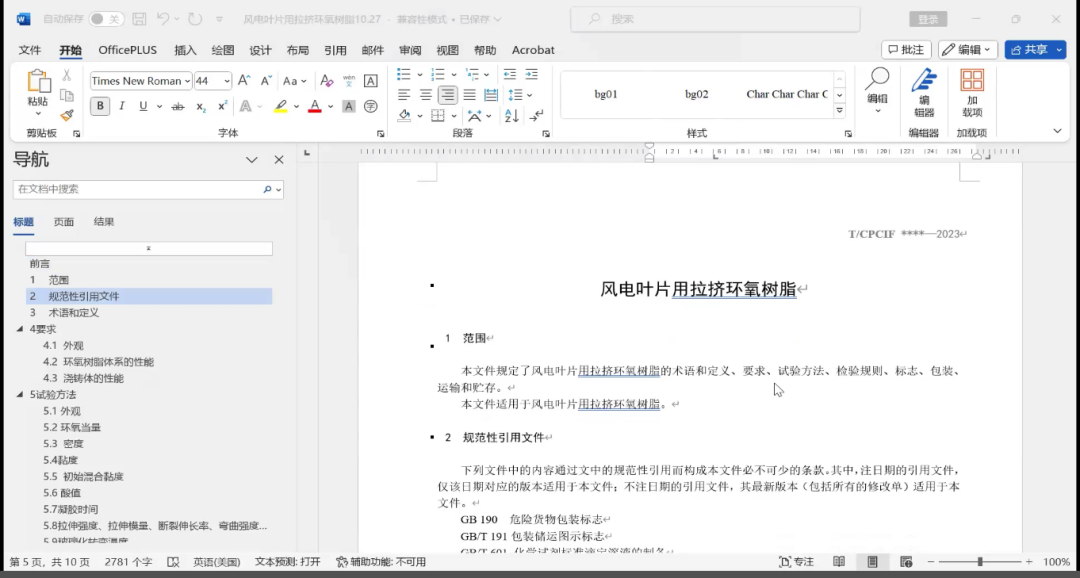
Task: Increase font size with the larger A icon
Action: coord(244,81)
